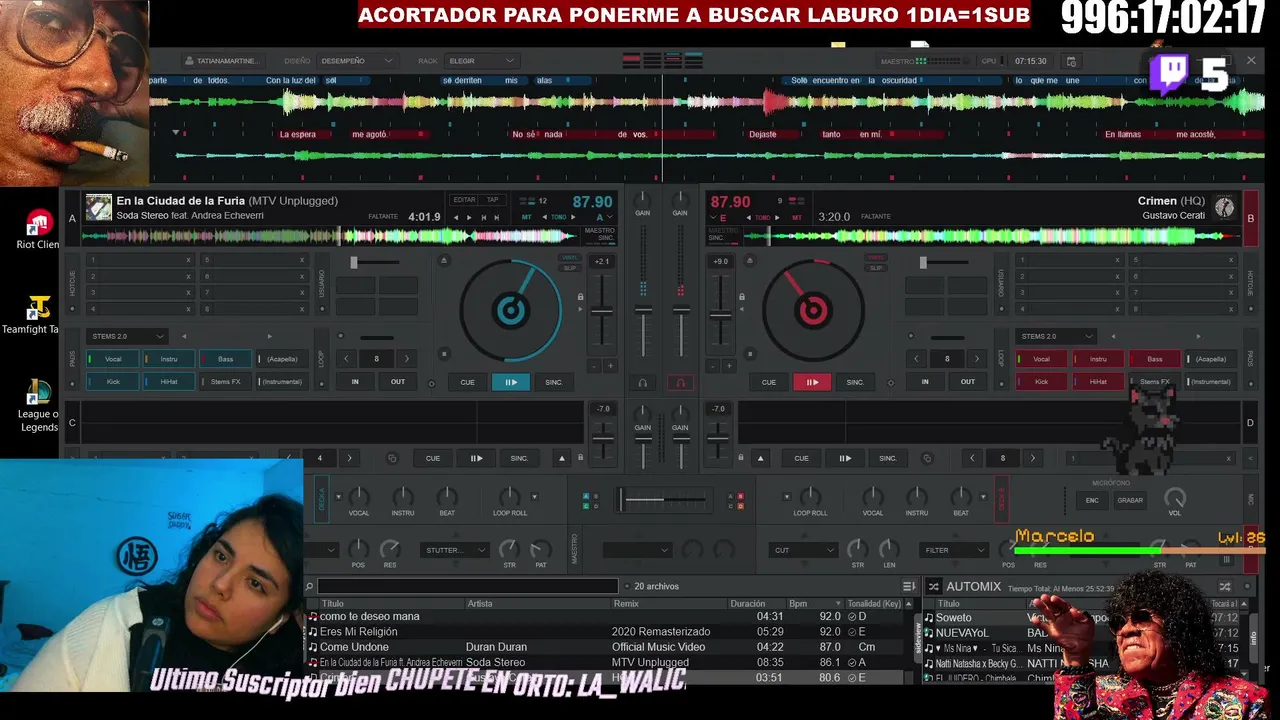Sort the browser by Tonalidad (Key) column
Viewport: 1280px width, 720px height.
pyautogui.click(x=874, y=604)
